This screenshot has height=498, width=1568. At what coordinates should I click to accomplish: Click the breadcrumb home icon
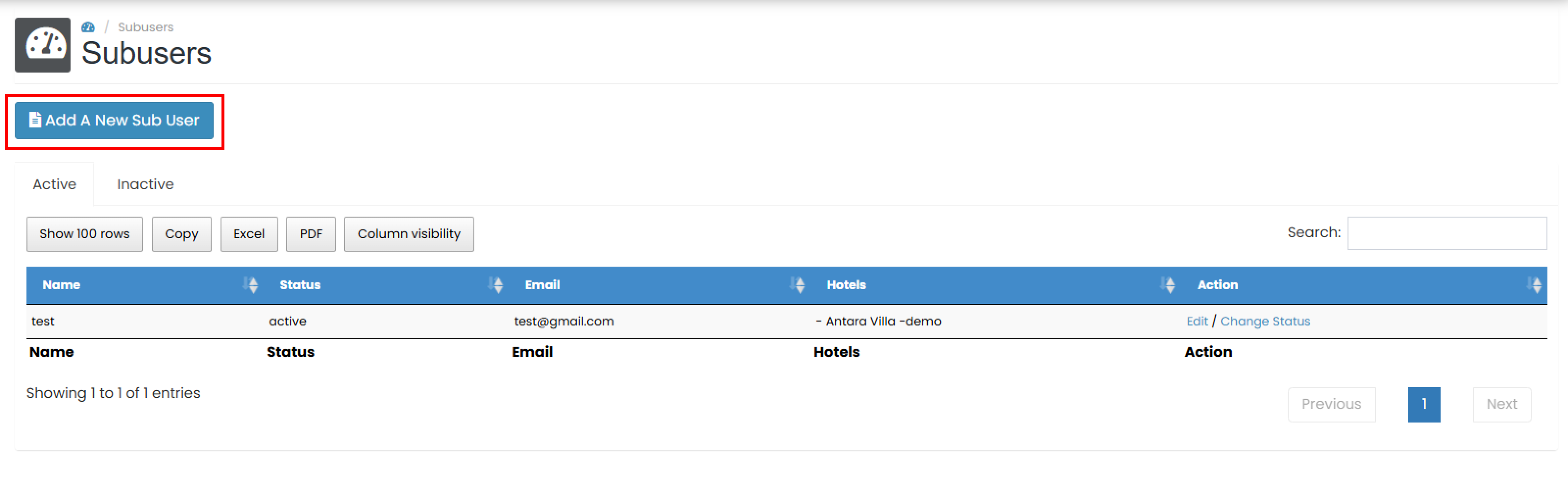point(89,26)
